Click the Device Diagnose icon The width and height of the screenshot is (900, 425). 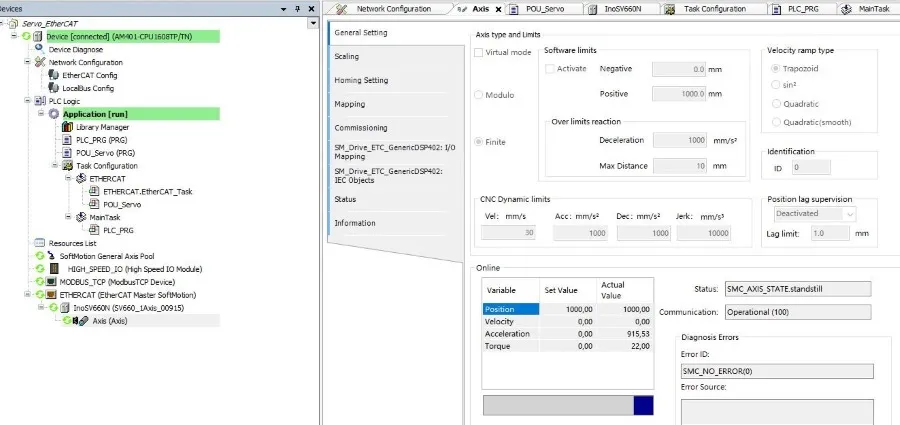click(39, 49)
